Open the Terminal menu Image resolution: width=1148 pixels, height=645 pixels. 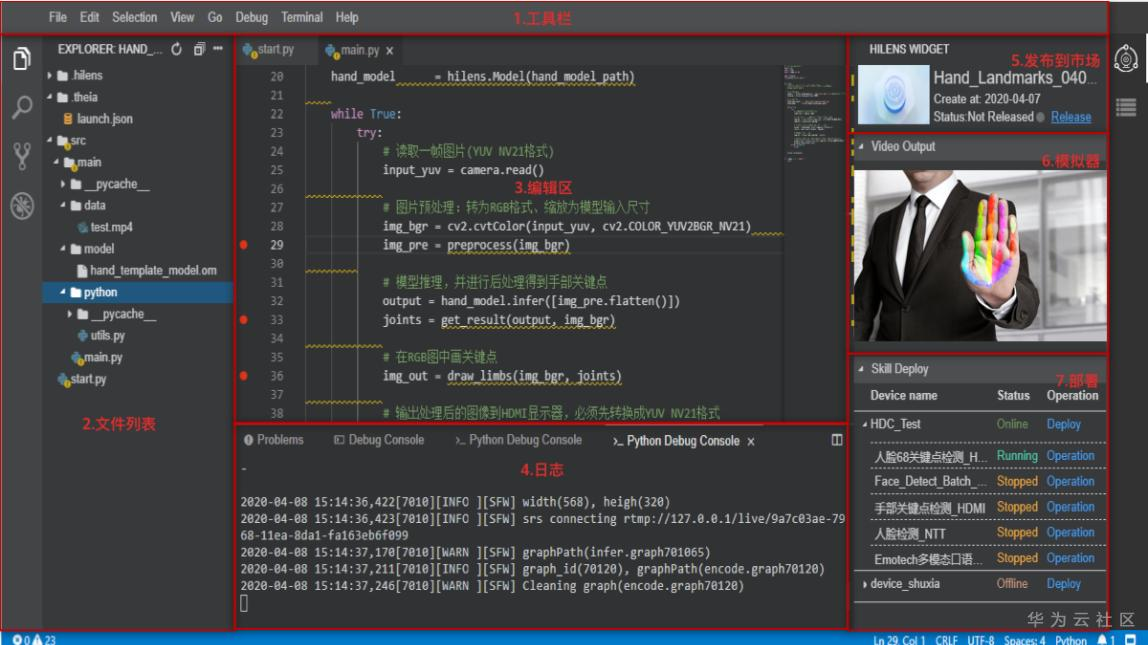click(x=301, y=17)
